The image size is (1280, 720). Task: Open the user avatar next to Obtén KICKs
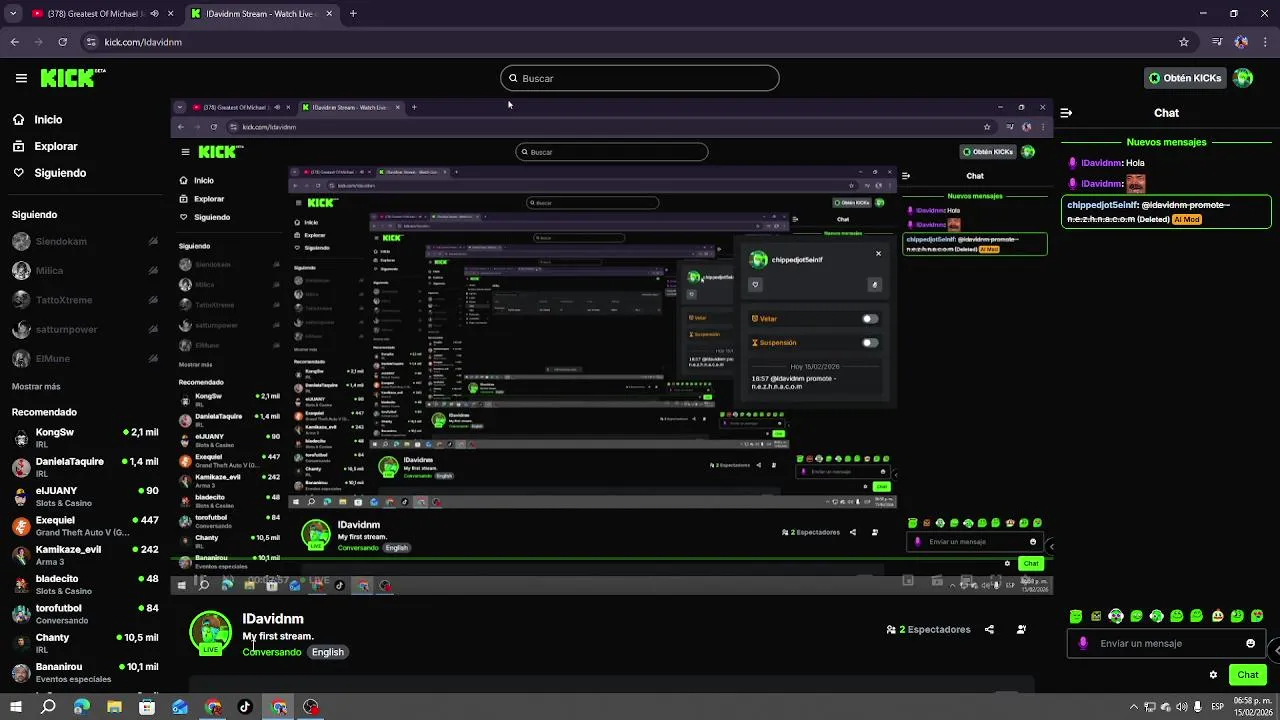[x=1243, y=78]
